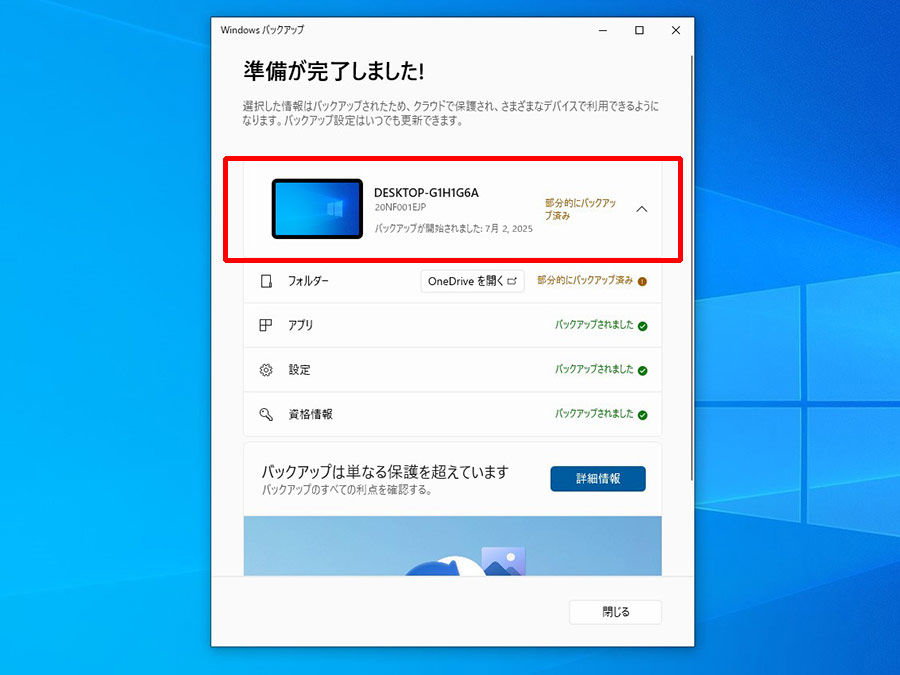The height and width of the screenshot is (675, 900).
Task: Click the 詳細情報 blue button
Action: [598, 479]
